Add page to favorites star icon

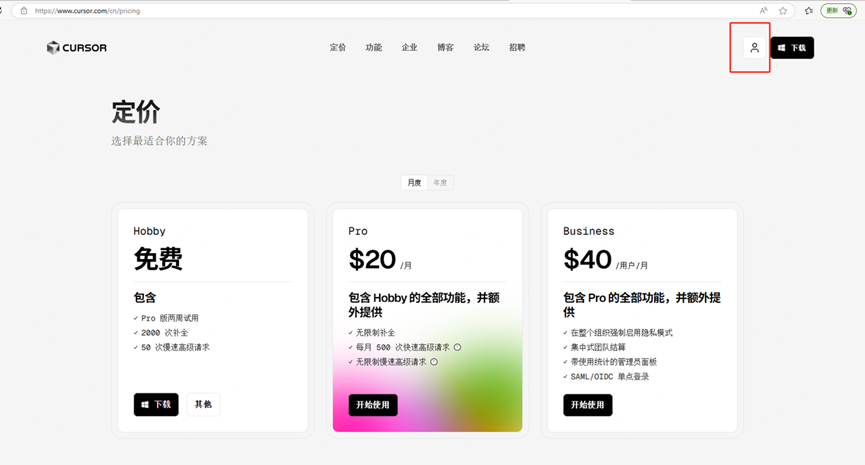[783, 10]
